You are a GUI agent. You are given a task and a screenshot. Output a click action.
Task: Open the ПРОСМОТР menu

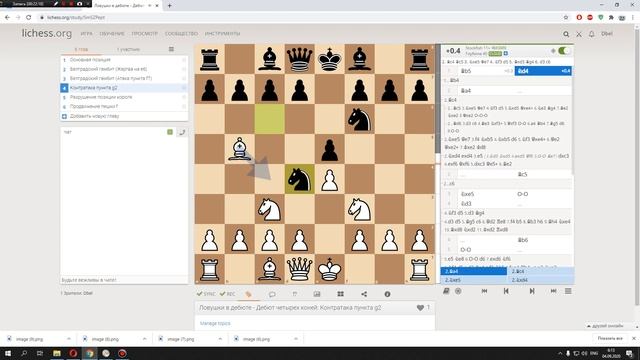tap(144, 33)
